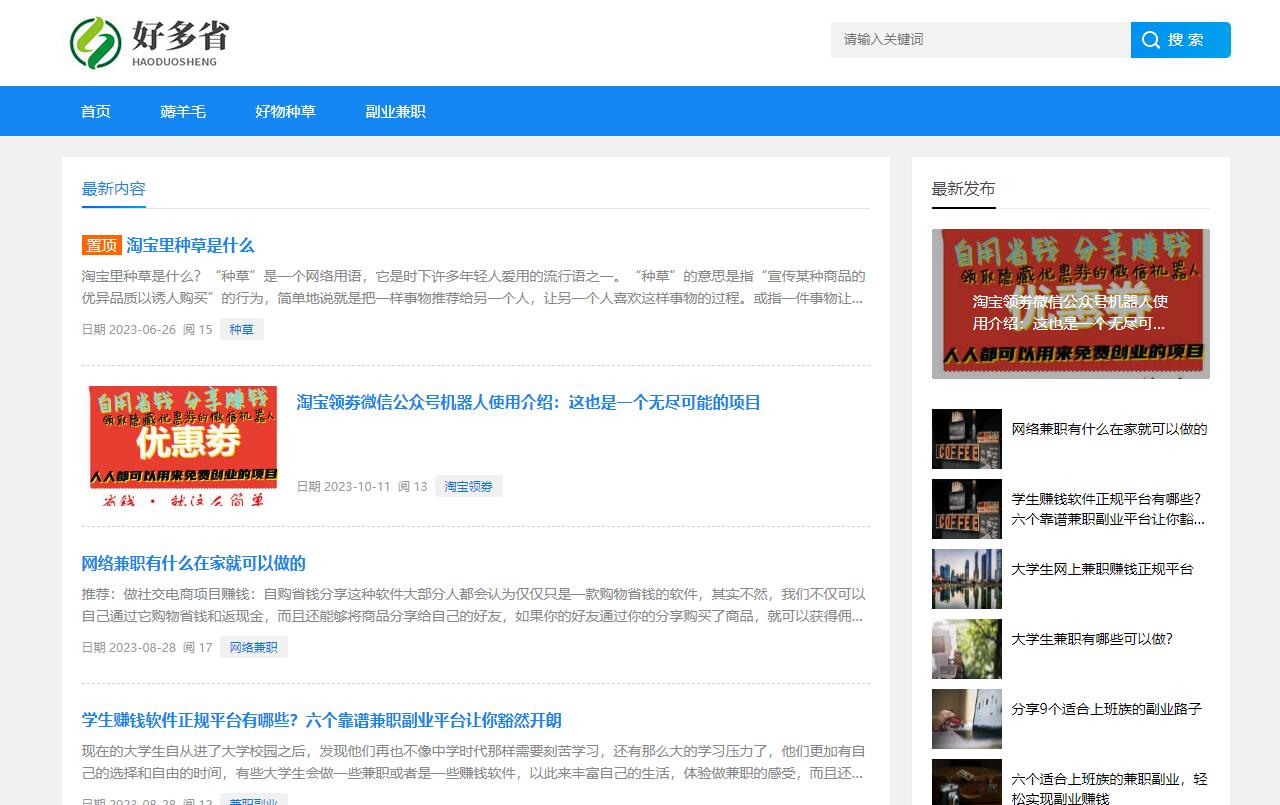Switch to the 薅羊毛 section
Image resolution: width=1280 pixels, height=805 pixels.
pos(184,111)
